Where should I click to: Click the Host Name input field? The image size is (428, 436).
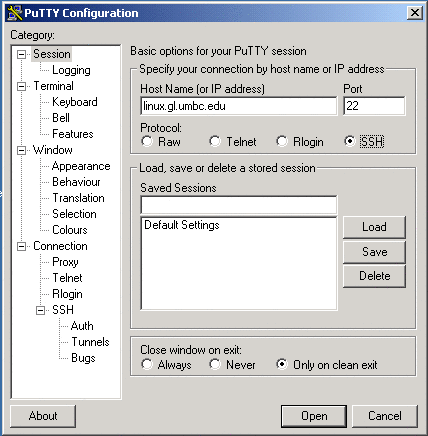point(239,106)
